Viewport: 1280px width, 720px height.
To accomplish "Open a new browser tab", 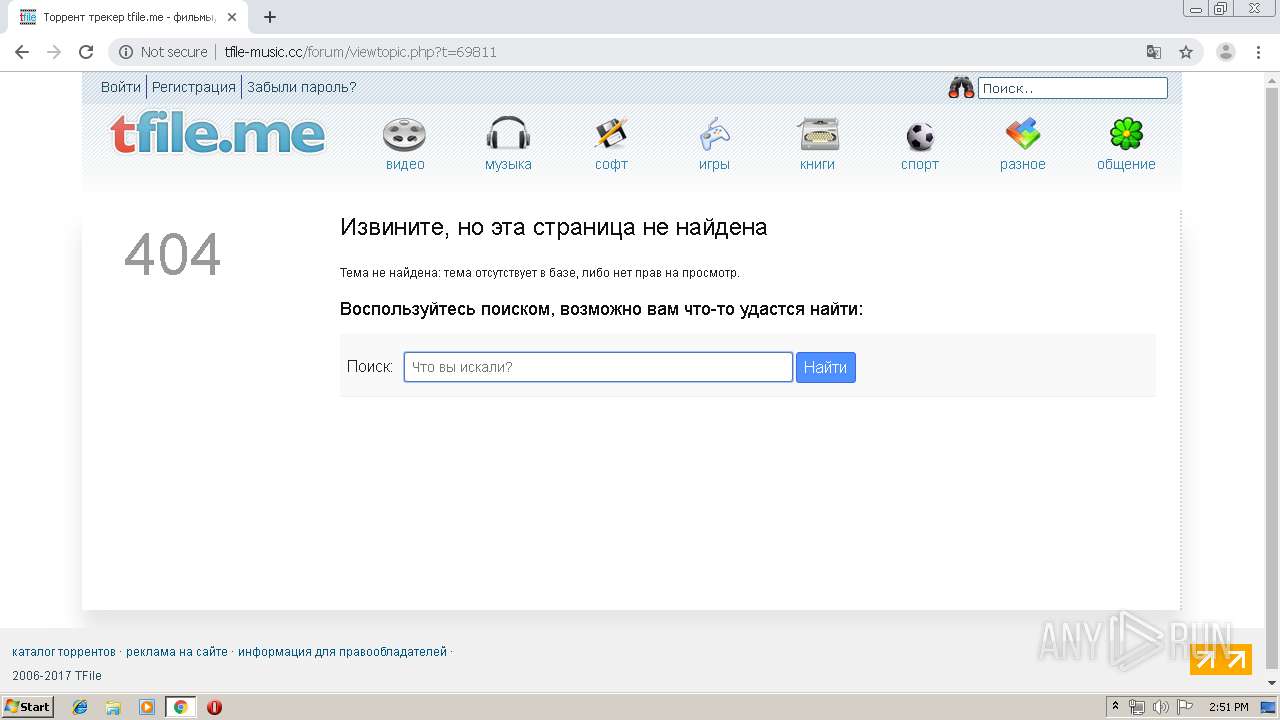I will pyautogui.click(x=270, y=17).
